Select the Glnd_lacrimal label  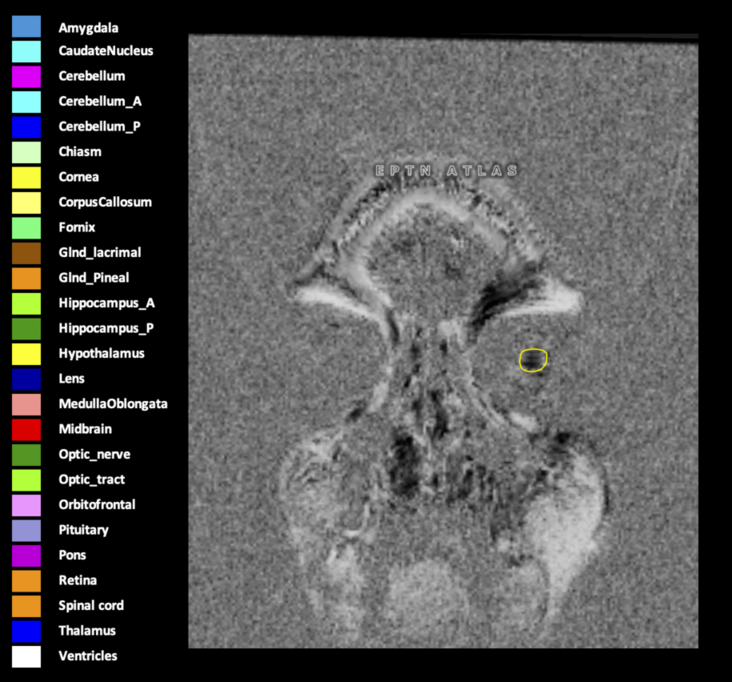click(99, 253)
